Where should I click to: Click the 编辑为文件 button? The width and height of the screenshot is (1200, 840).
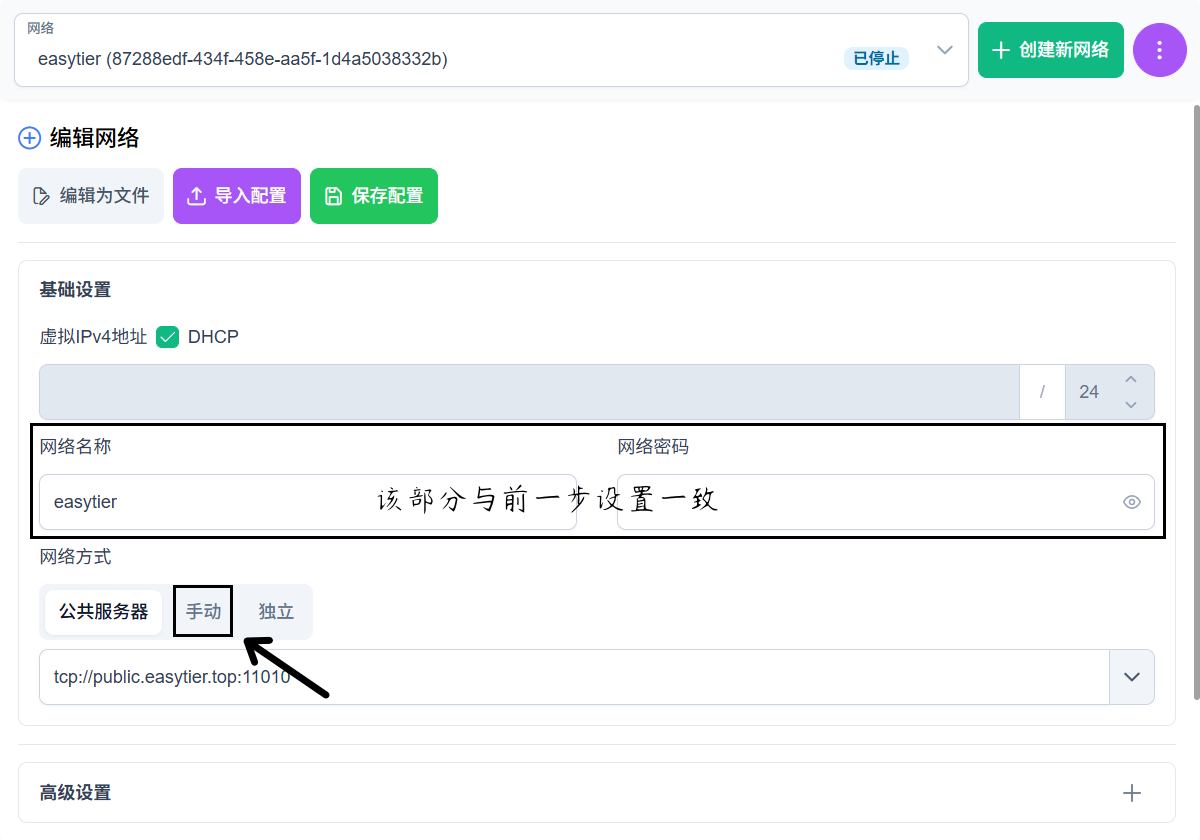pos(91,196)
